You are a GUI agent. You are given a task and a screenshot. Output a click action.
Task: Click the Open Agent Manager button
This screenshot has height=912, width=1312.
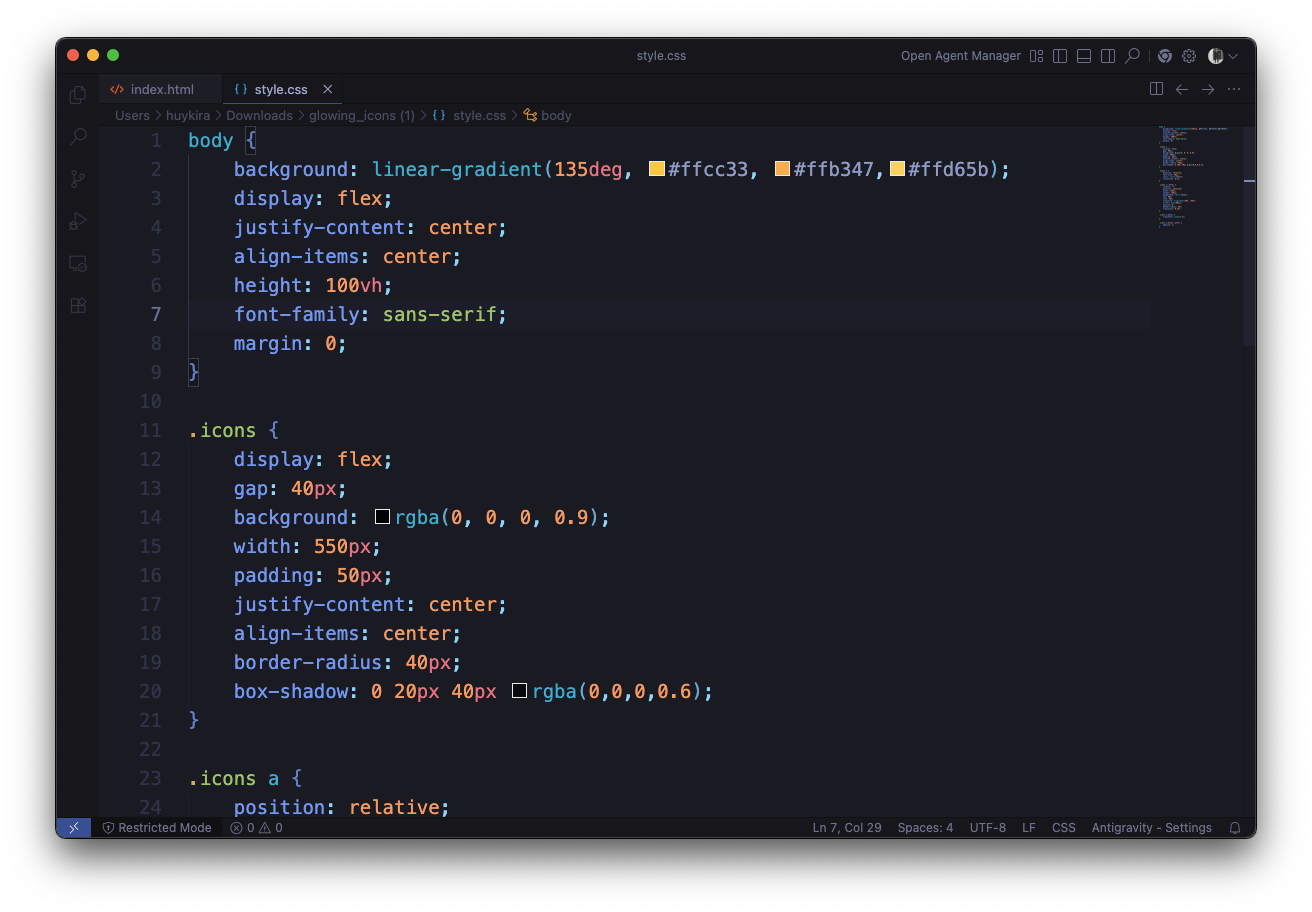tap(960, 56)
